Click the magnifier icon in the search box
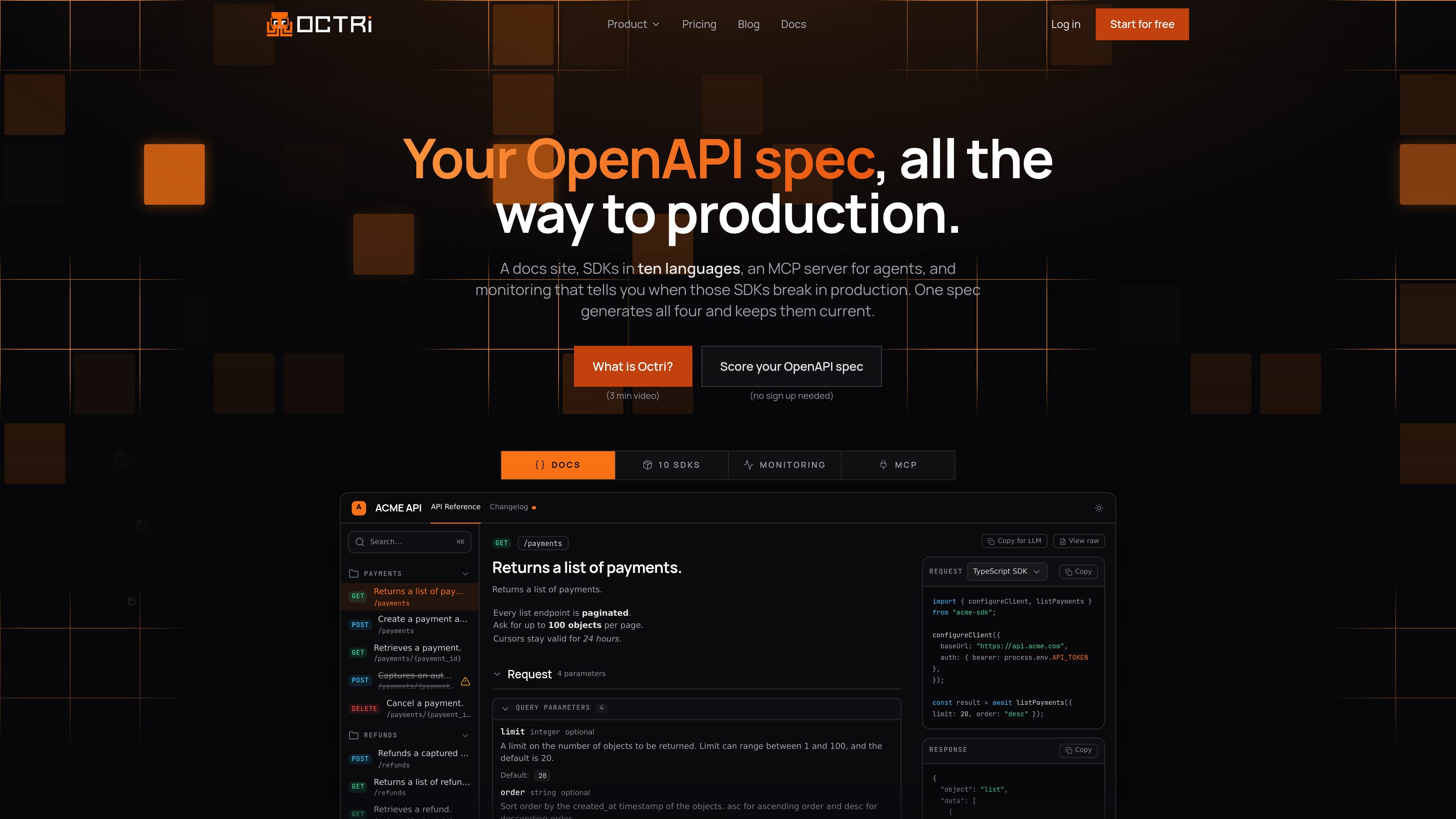Viewport: 1456px width, 819px height. pyautogui.click(x=360, y=542)
